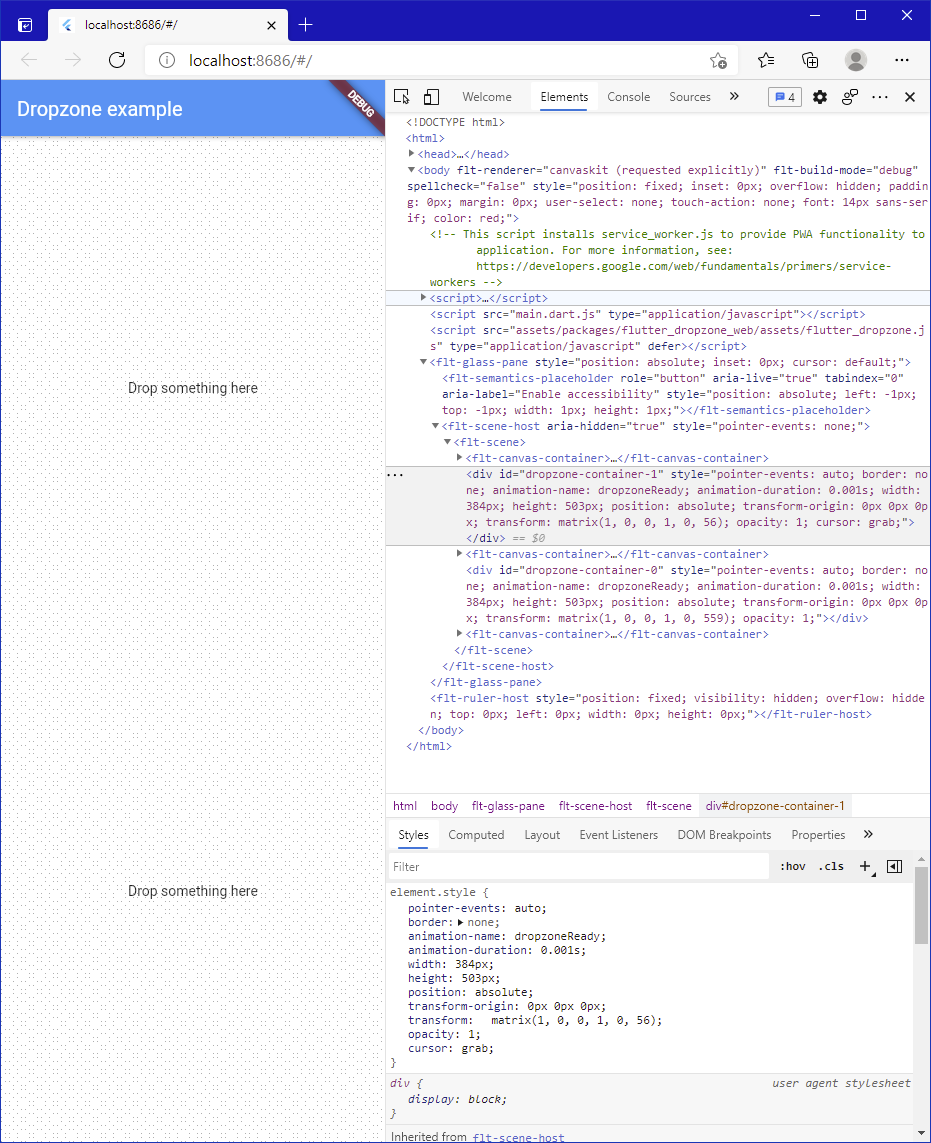
Task: Toggle the grey-out Styles pane icon
Action: click(x=894, y=866)
